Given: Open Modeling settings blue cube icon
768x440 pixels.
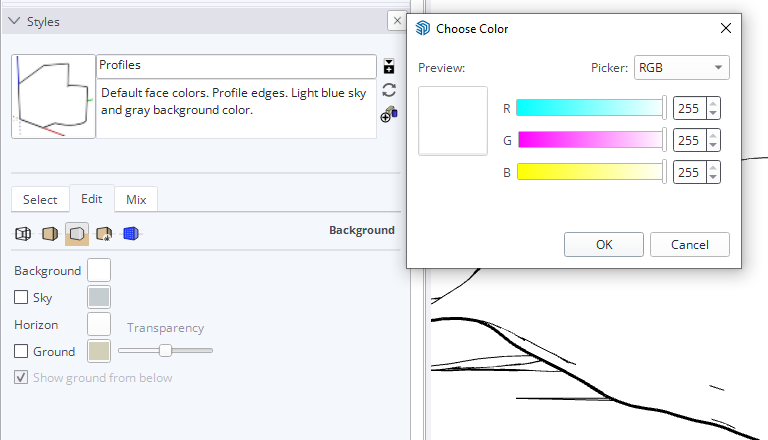Looking at the screenshot, I should 131,234.
